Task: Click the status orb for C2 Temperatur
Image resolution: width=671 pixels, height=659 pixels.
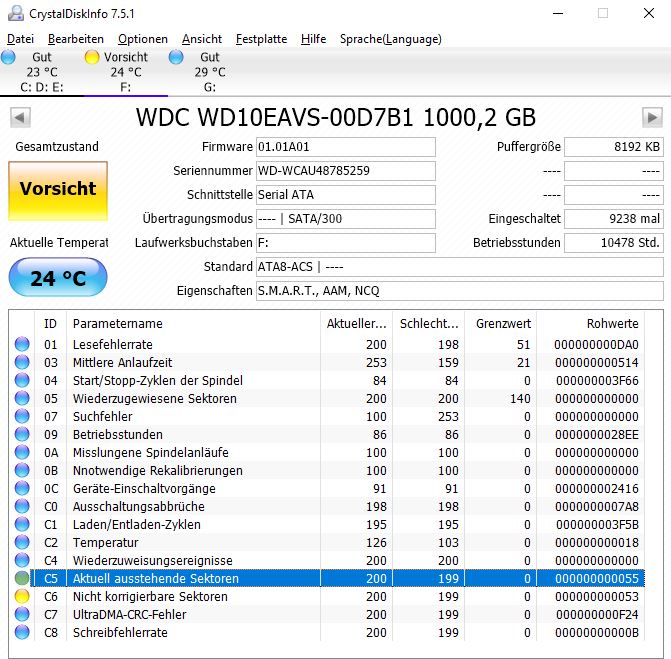Action: pos(22,542)
